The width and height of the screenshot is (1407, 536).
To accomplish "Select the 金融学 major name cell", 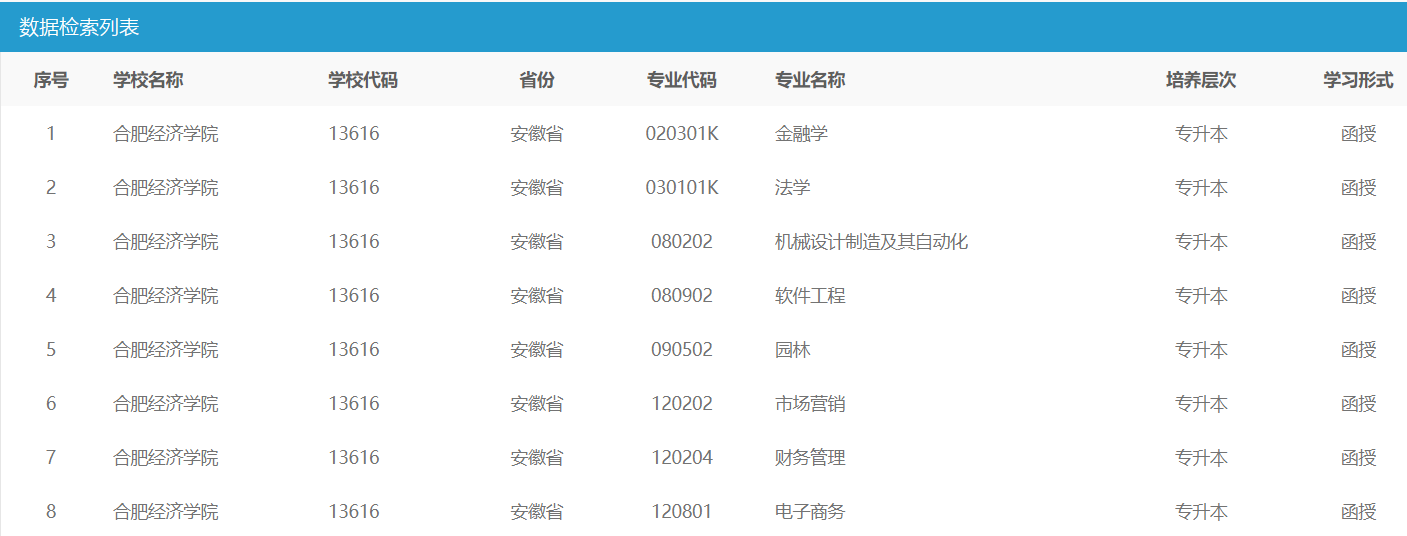I will point(802,133).
